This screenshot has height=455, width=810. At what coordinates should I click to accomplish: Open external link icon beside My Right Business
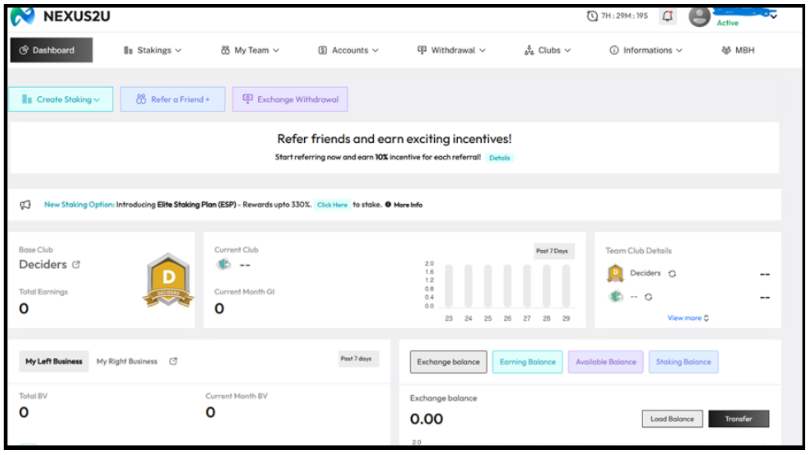(x=173, y=361)
